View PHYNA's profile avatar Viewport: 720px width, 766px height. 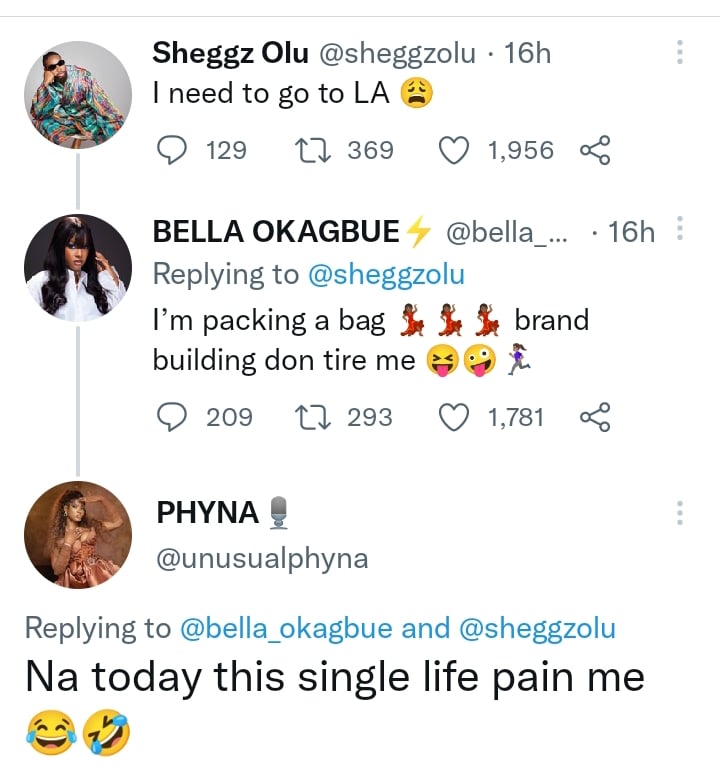click(78, 535)
